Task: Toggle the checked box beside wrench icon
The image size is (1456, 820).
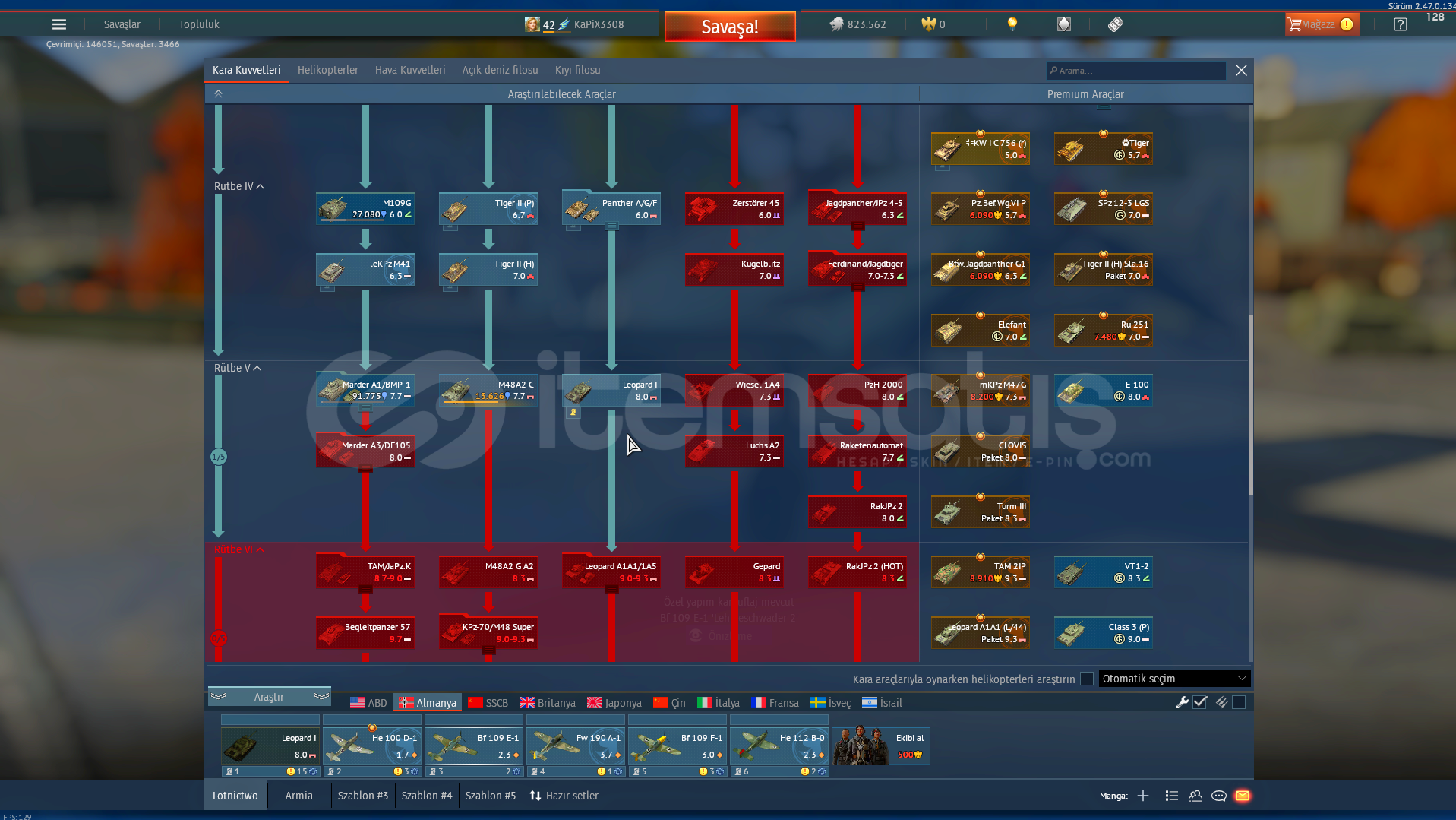Action: (1200, 703)
